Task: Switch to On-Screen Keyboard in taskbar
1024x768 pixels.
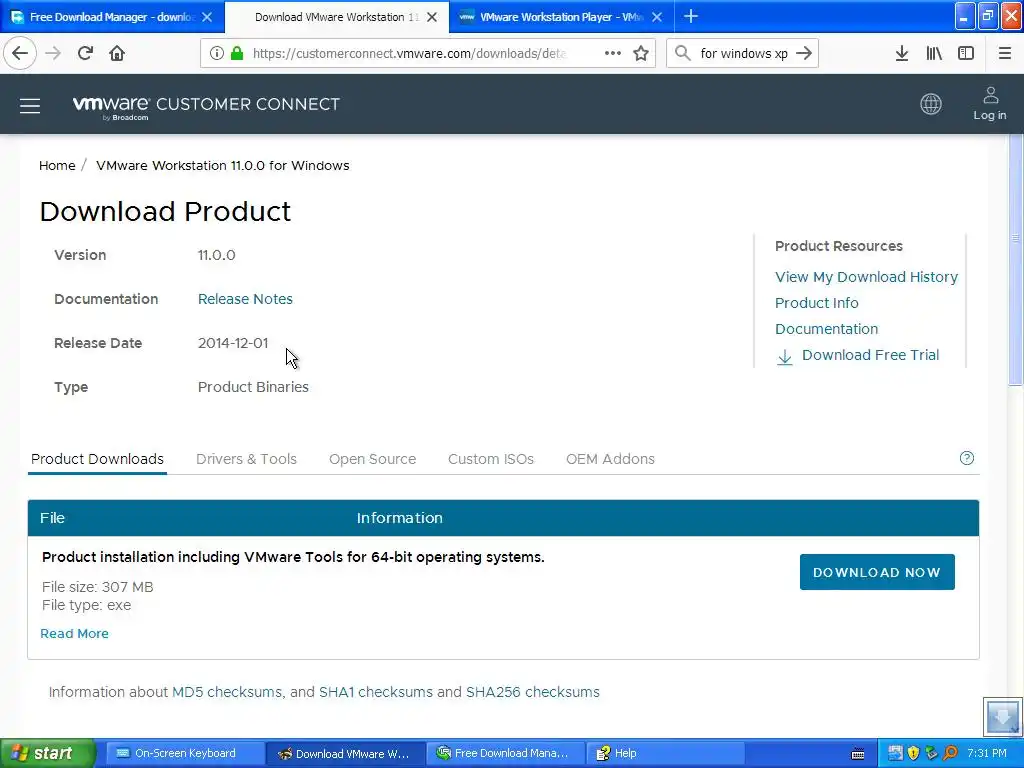Action: click(x=184, y=753)
